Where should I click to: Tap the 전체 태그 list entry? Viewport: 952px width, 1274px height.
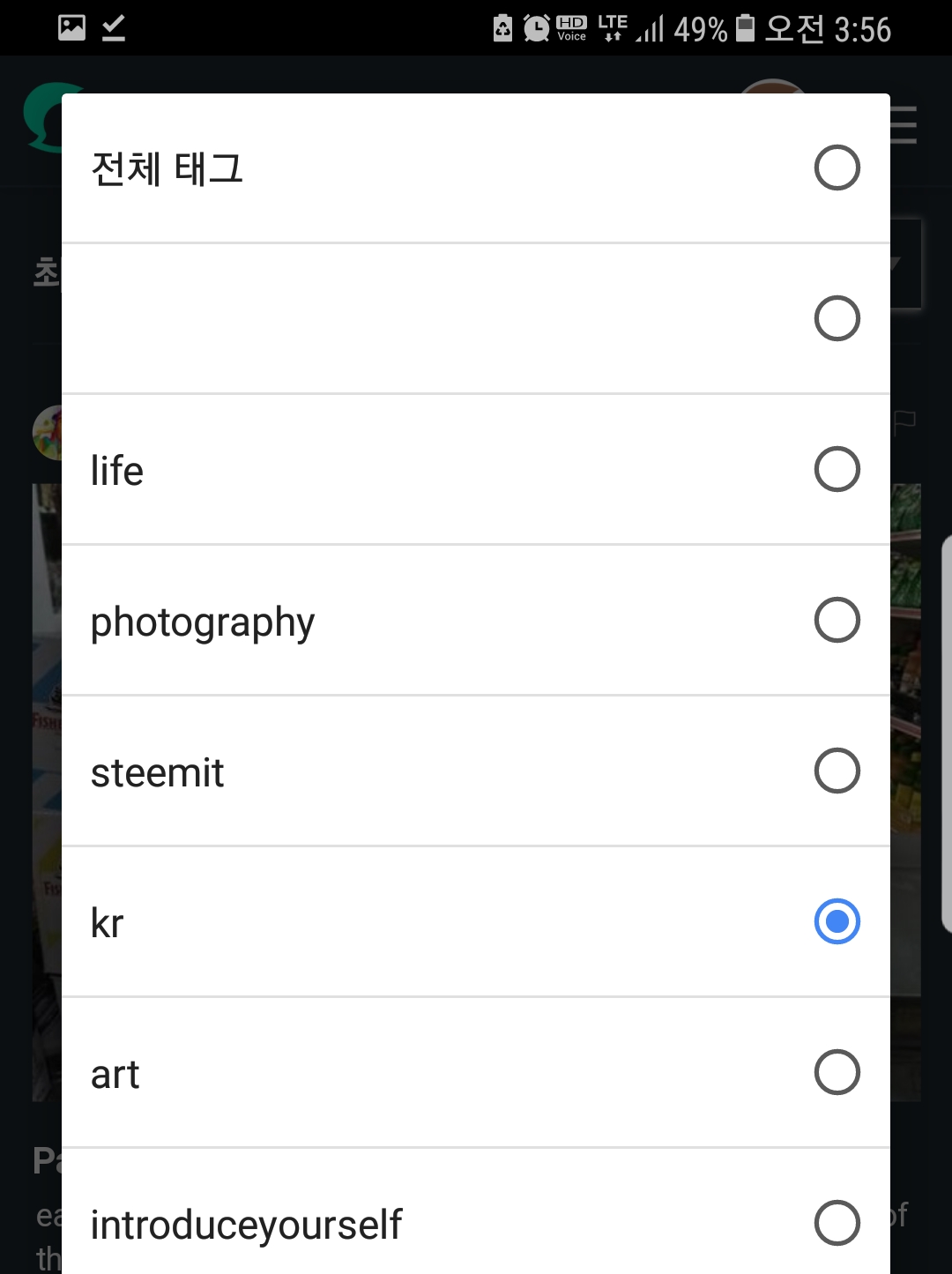click(x=476, y=168)
